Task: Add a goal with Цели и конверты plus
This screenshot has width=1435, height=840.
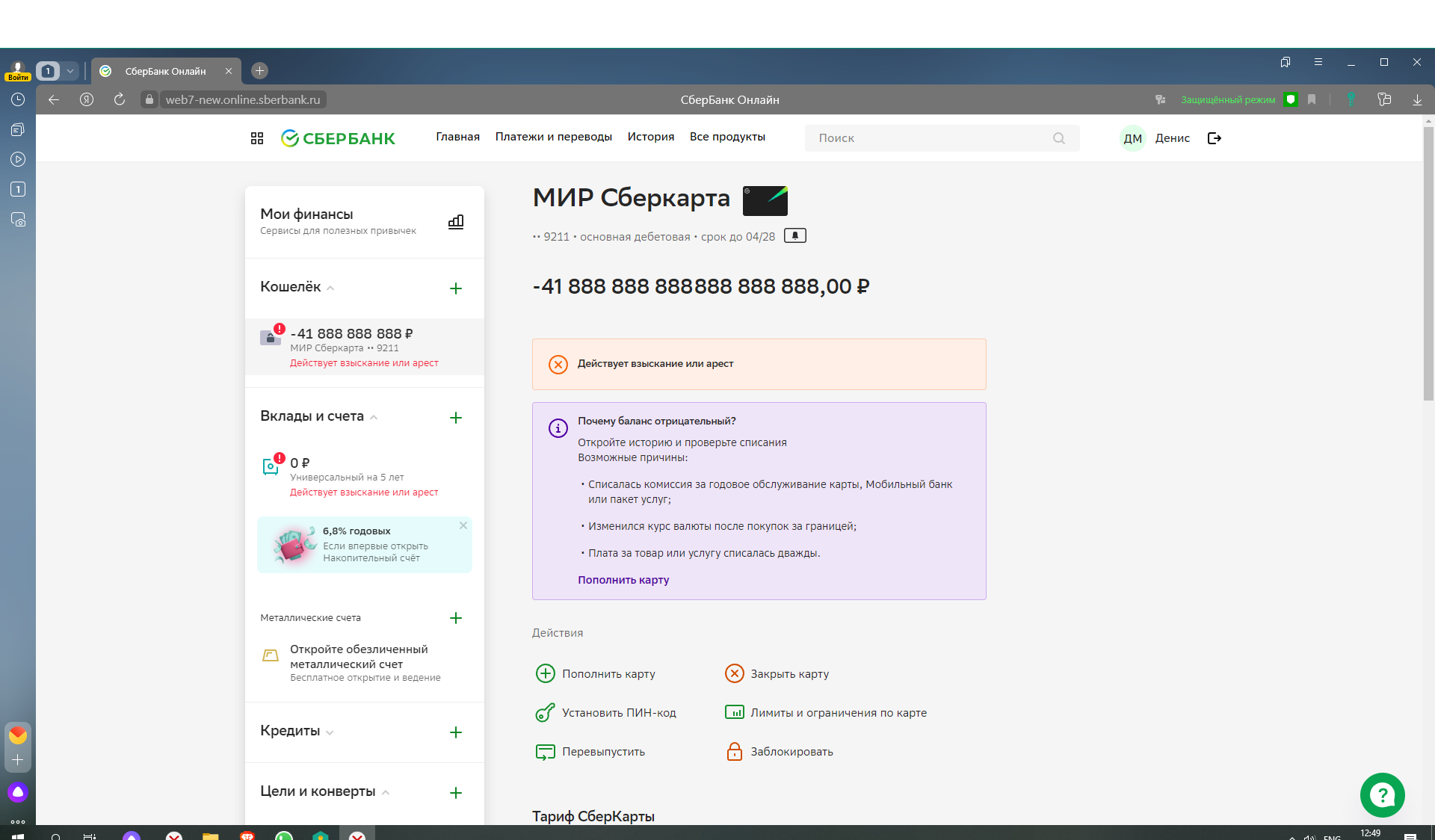Action: (456, 793)
